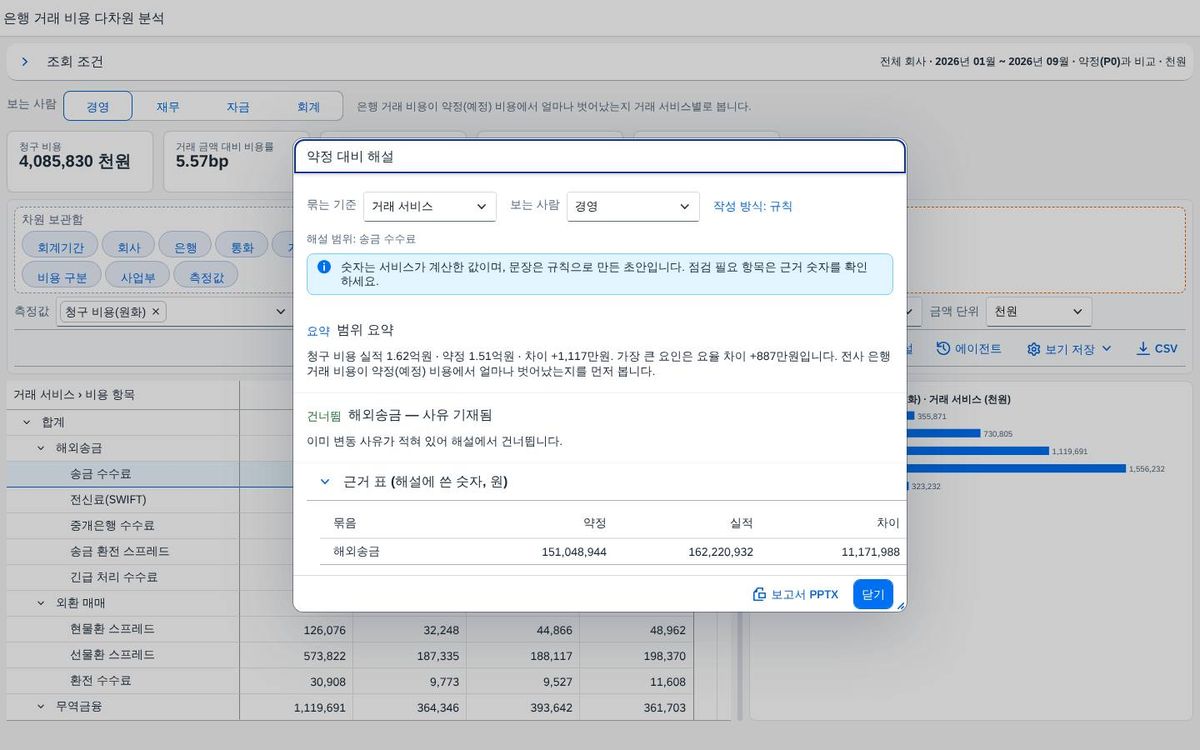Image resolution: width=1200 pixels, height=750 pixels.
Task: Open the 보기 저장 menu
Action: coord(1069,349)
